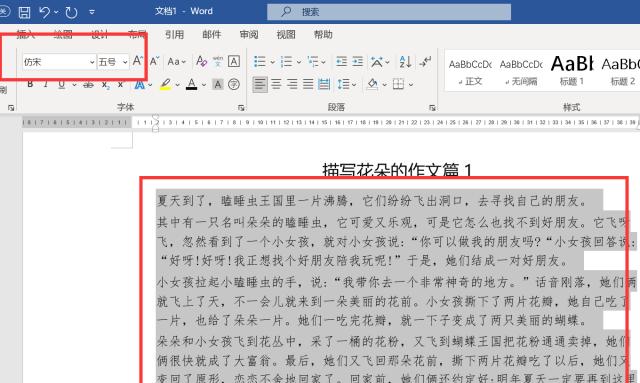
Task: Apply character border icon
Action: (233, 62)
